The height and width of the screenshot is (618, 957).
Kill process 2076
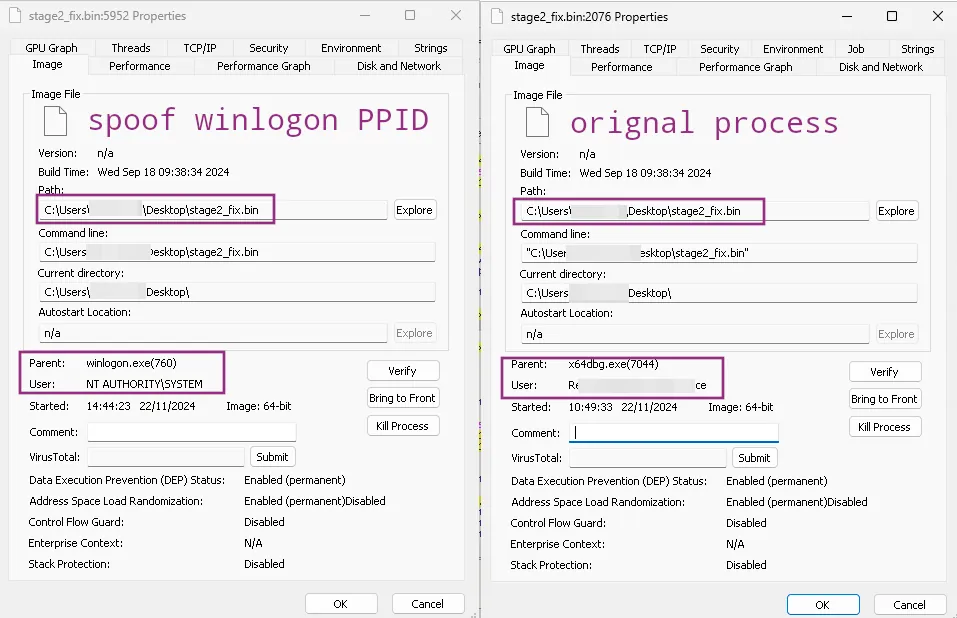tap(884, 427)
